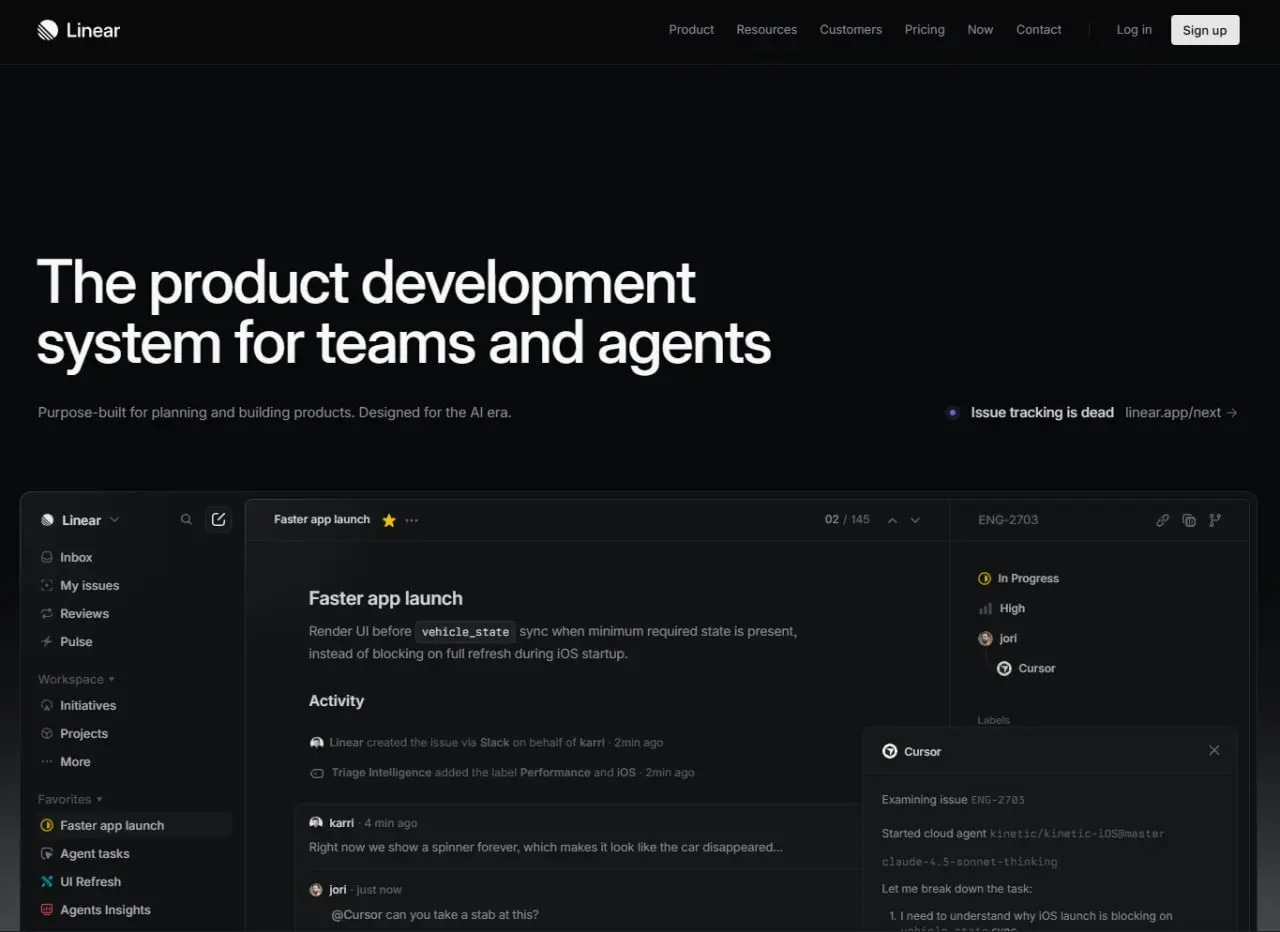Image resolution: width=1280 pixels, height=932 pixels.
Task: Click karri's avatar in the comment
Action: [316, 823]
